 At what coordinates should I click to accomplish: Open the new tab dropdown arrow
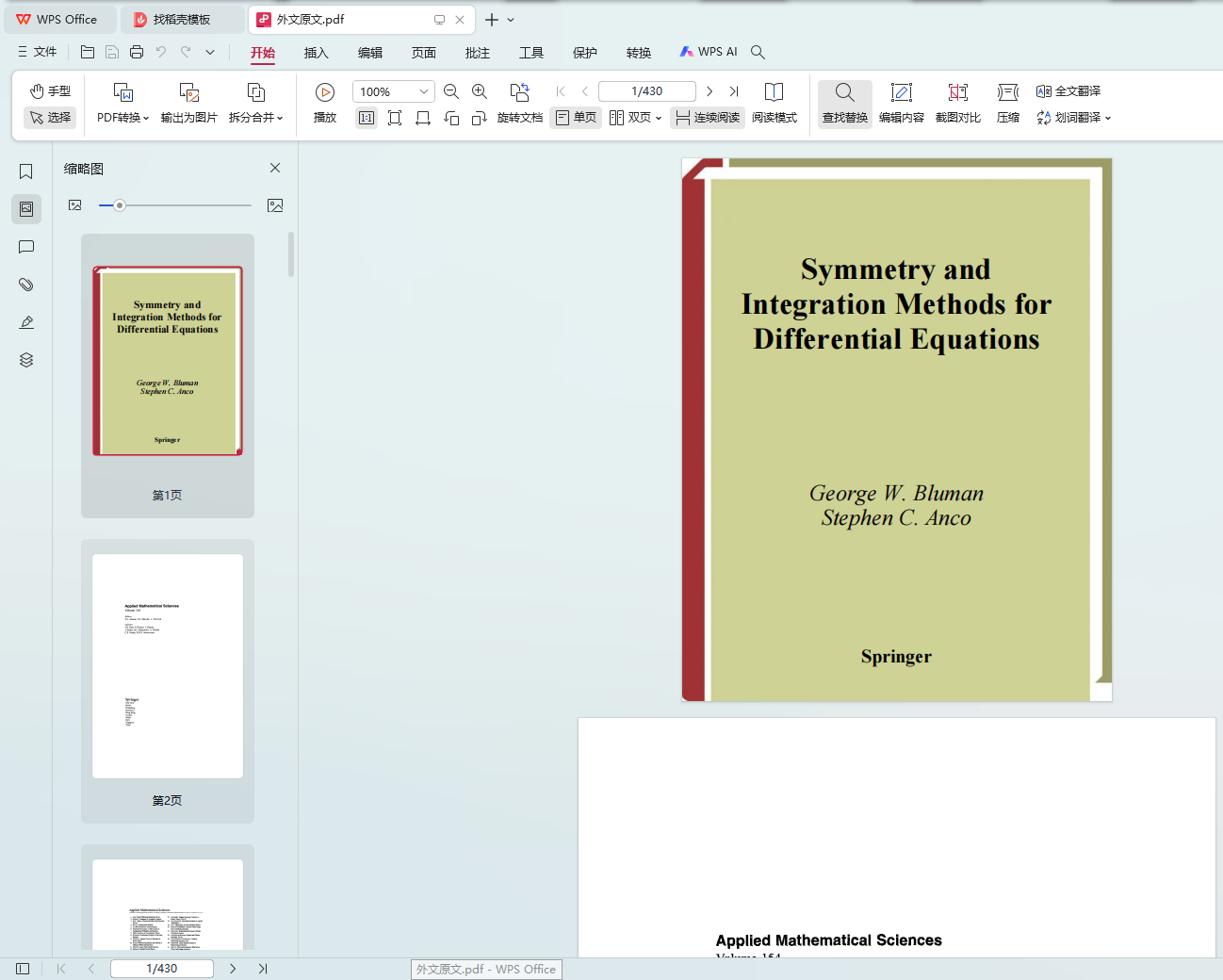coord(511,20)
